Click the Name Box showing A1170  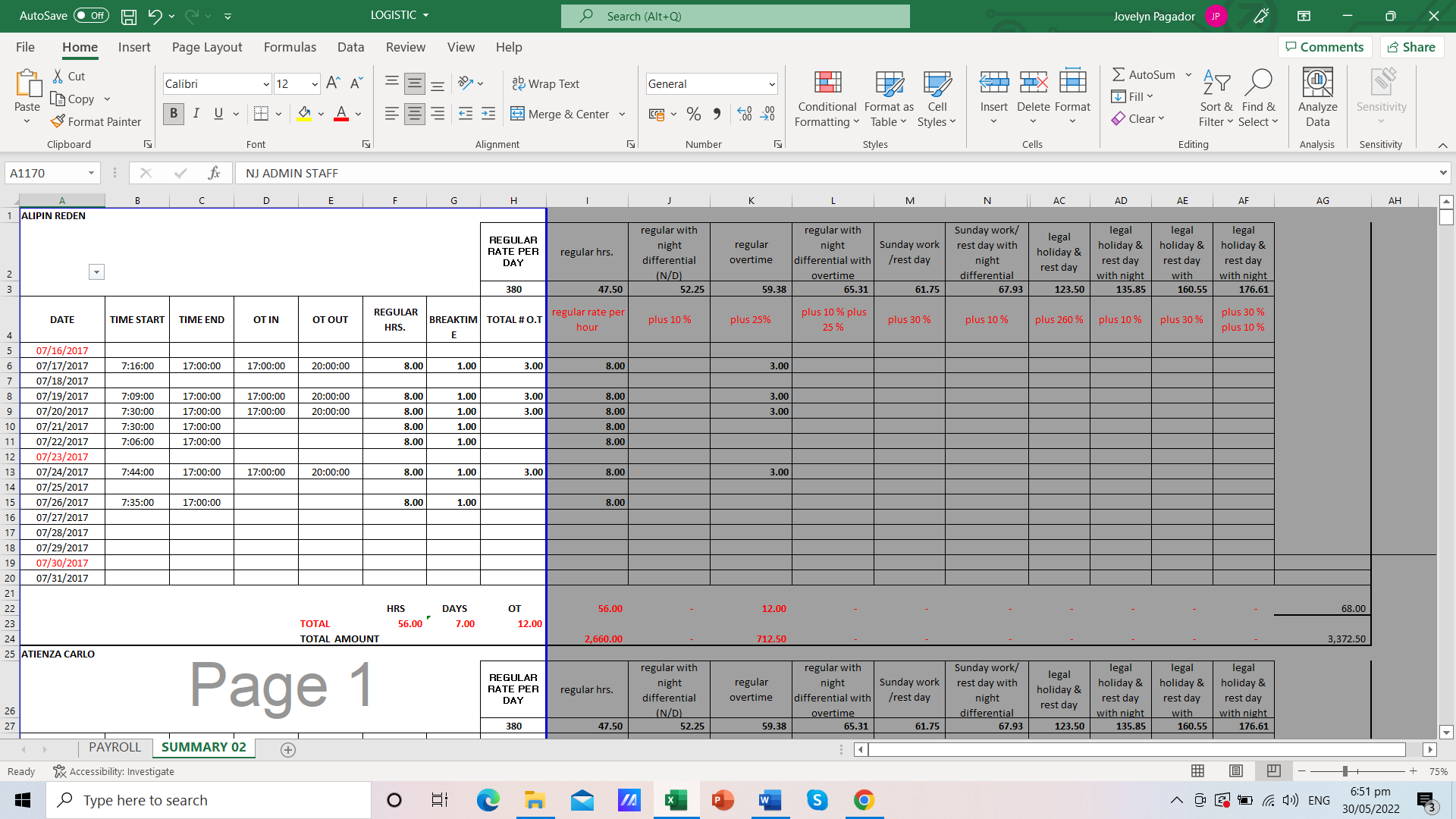tap(45, 173)
